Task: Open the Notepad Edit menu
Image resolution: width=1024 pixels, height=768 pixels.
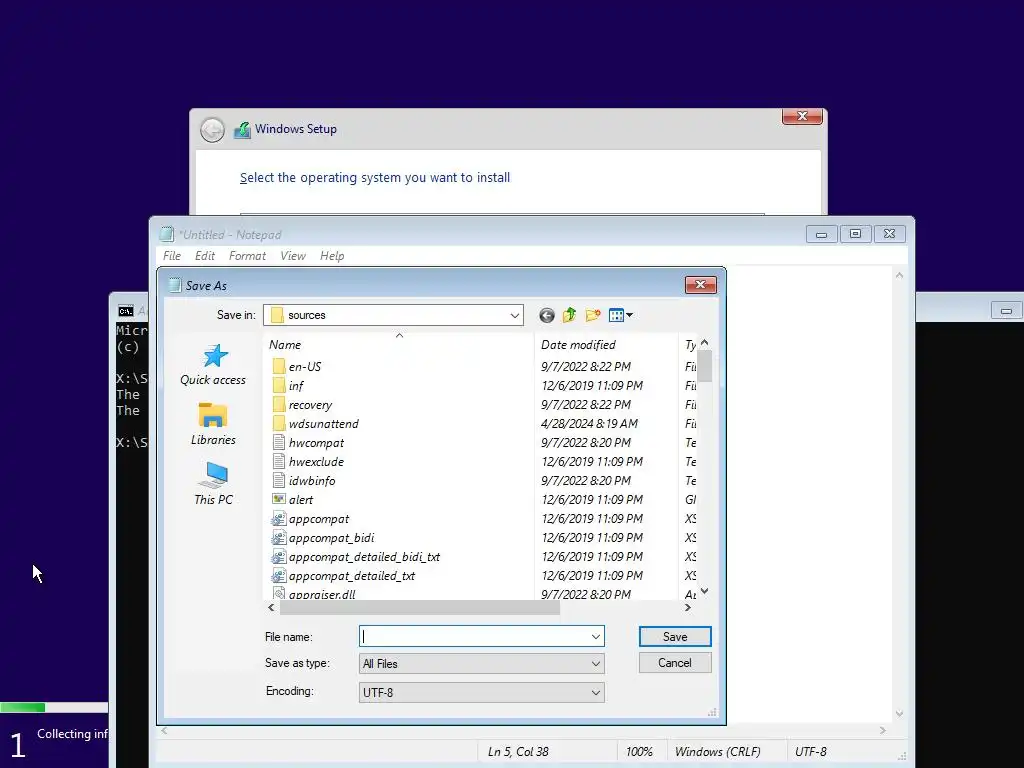Action: [204, 256]
